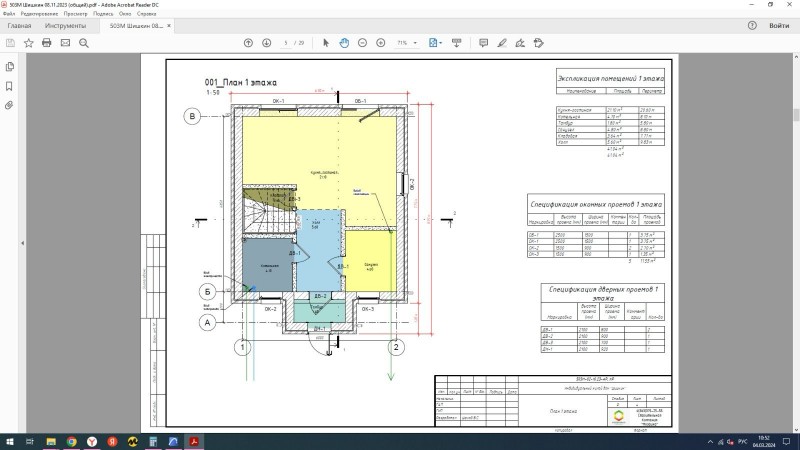
Task: Open page thumbnails panel in sidebar
Action: [9, 66]
